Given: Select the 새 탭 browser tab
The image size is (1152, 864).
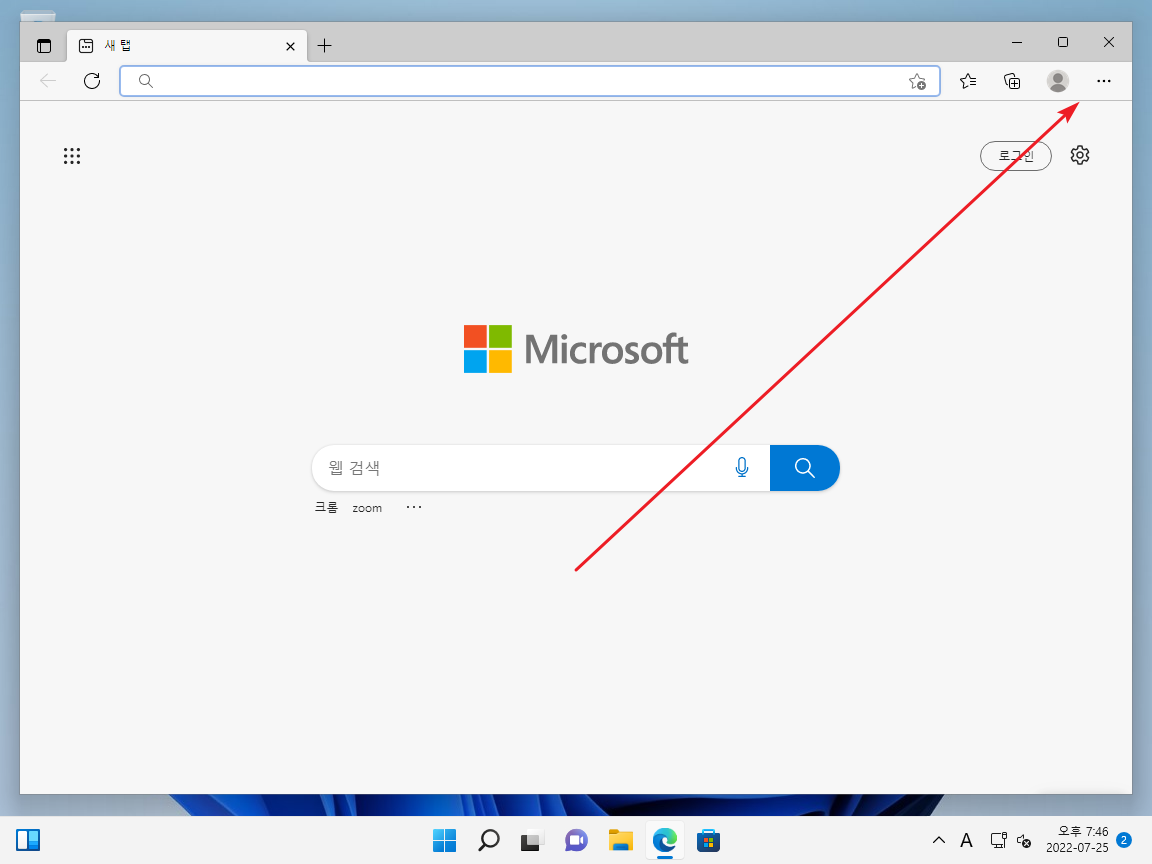Looking at the screenshot, I should pos(187,46).
